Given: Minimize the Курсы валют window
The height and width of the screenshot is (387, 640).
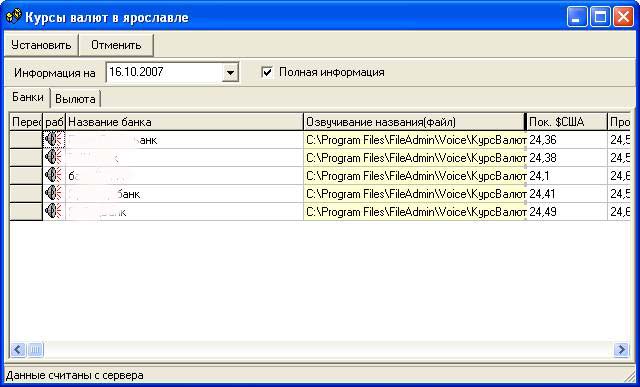Looking at the screenshot, I should 577,18.
